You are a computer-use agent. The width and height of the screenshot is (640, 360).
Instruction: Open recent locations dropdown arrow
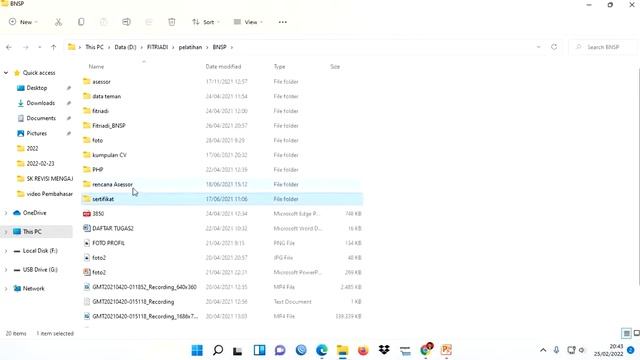(40, 47)
